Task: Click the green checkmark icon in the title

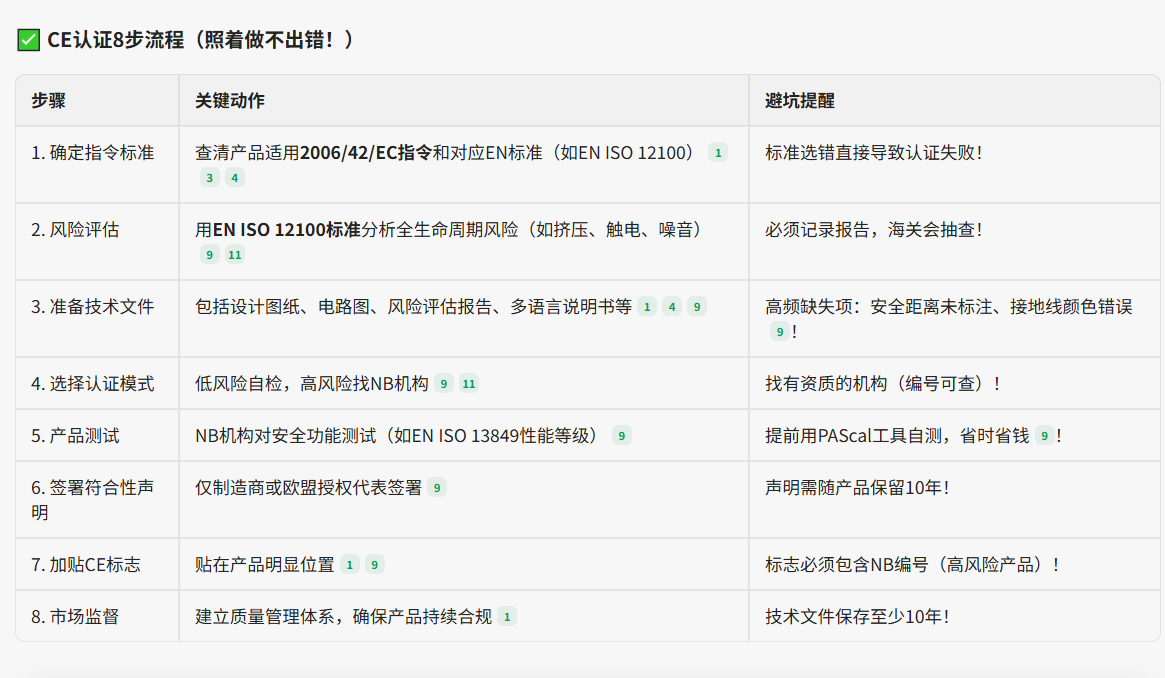Action: (28, 40)
